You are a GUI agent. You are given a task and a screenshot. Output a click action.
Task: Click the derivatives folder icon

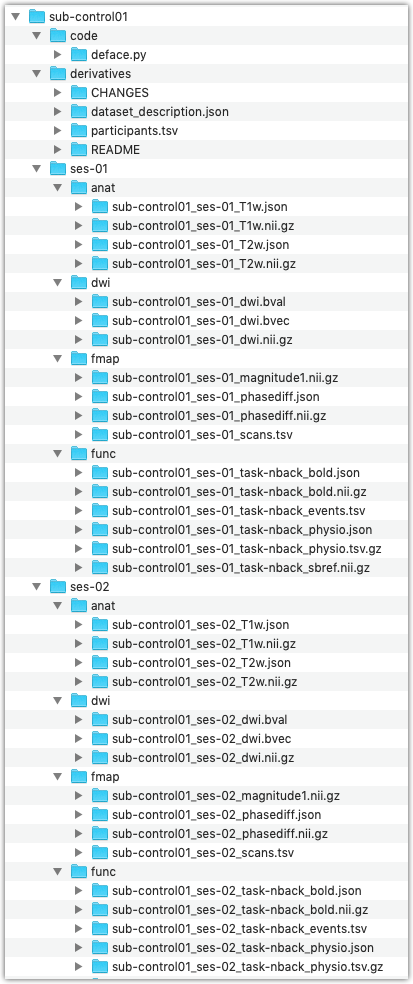click(58, 74)
